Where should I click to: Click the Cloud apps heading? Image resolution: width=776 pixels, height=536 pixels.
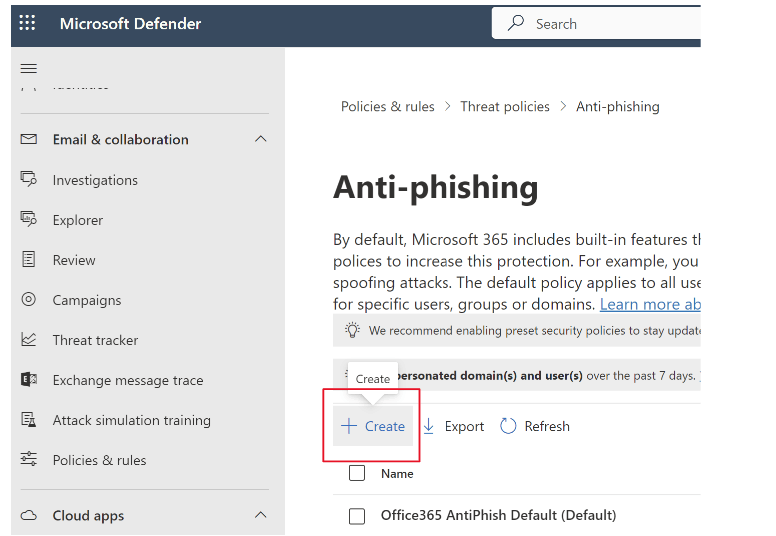click(88, 516)
